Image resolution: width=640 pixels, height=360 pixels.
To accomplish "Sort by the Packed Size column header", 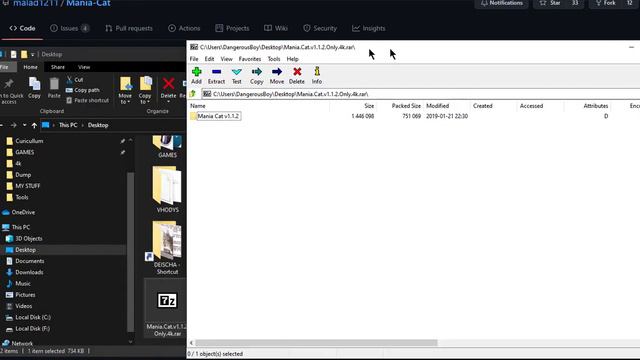I will [406, 106].
